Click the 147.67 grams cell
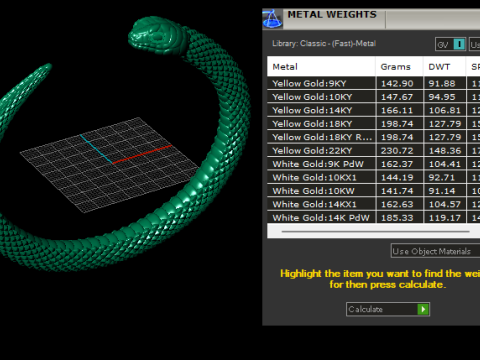Screen dimensions: 480x360 400,97
